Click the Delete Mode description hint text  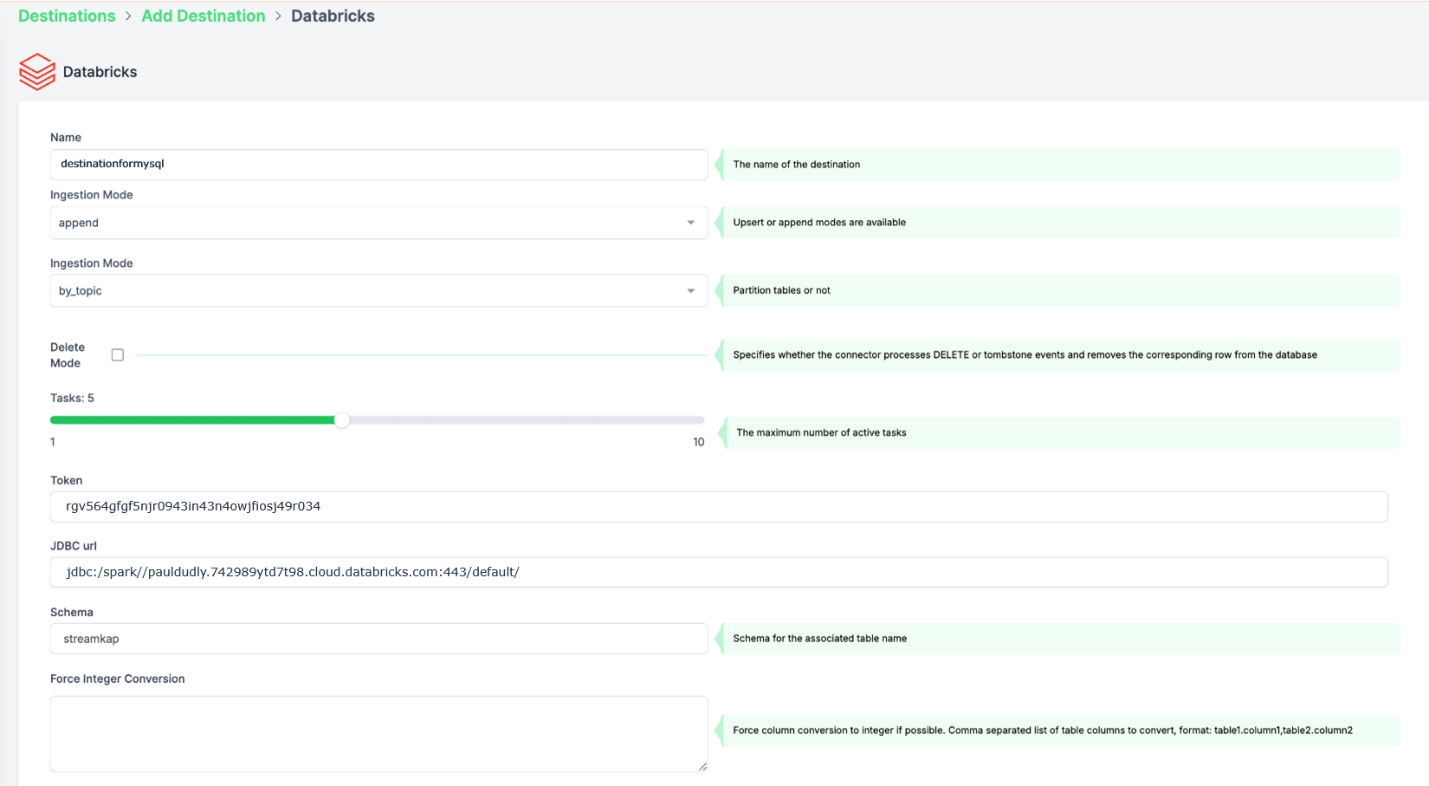click(1025, 355)
